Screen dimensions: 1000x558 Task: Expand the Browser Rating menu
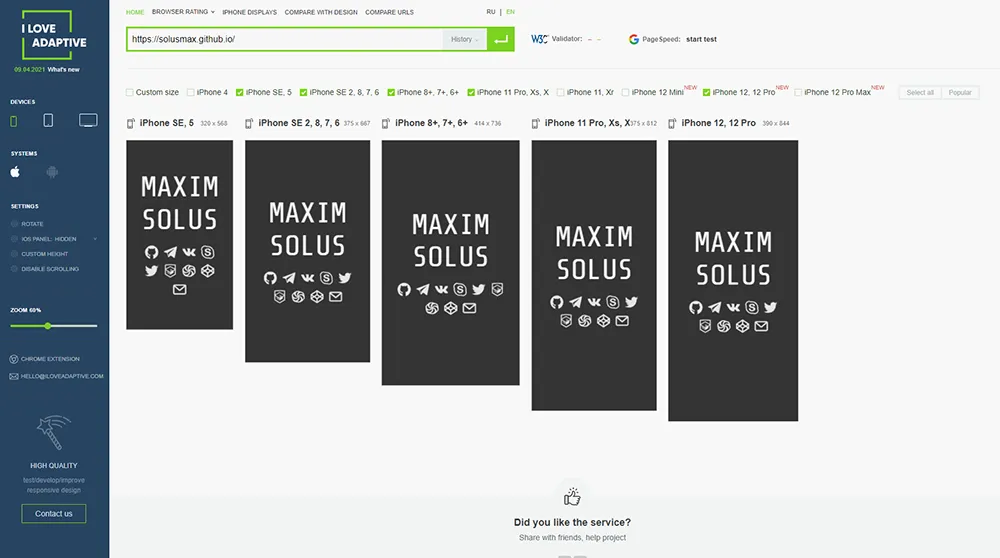coord(183,12)
